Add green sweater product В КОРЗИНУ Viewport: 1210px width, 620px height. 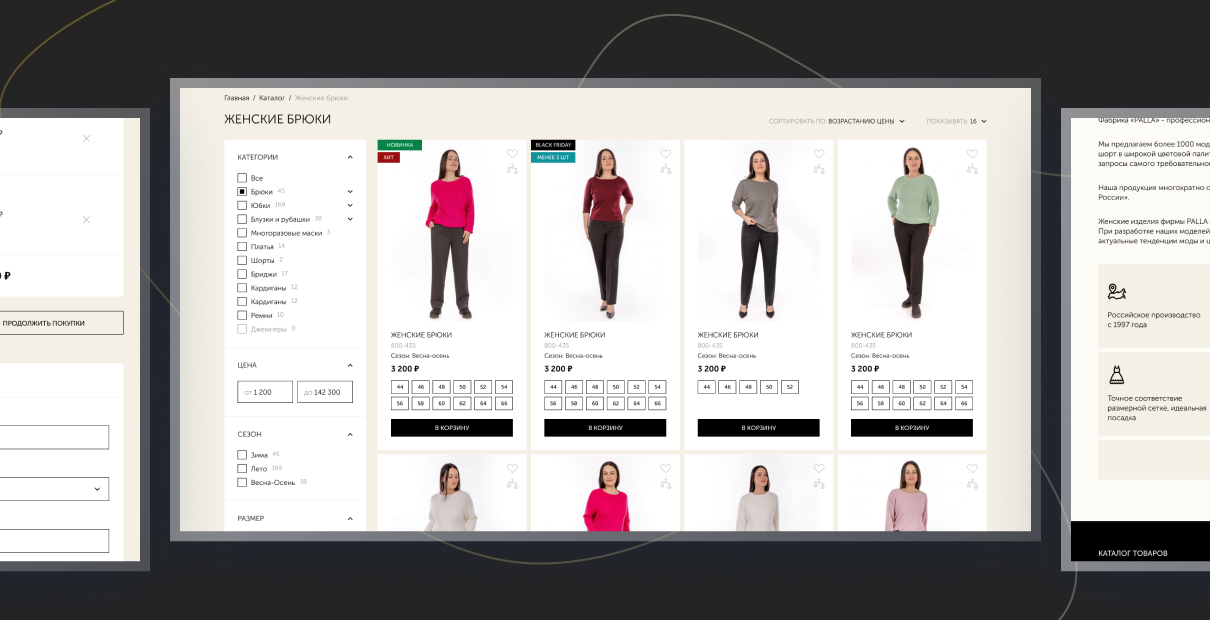(x=912, y=428)
